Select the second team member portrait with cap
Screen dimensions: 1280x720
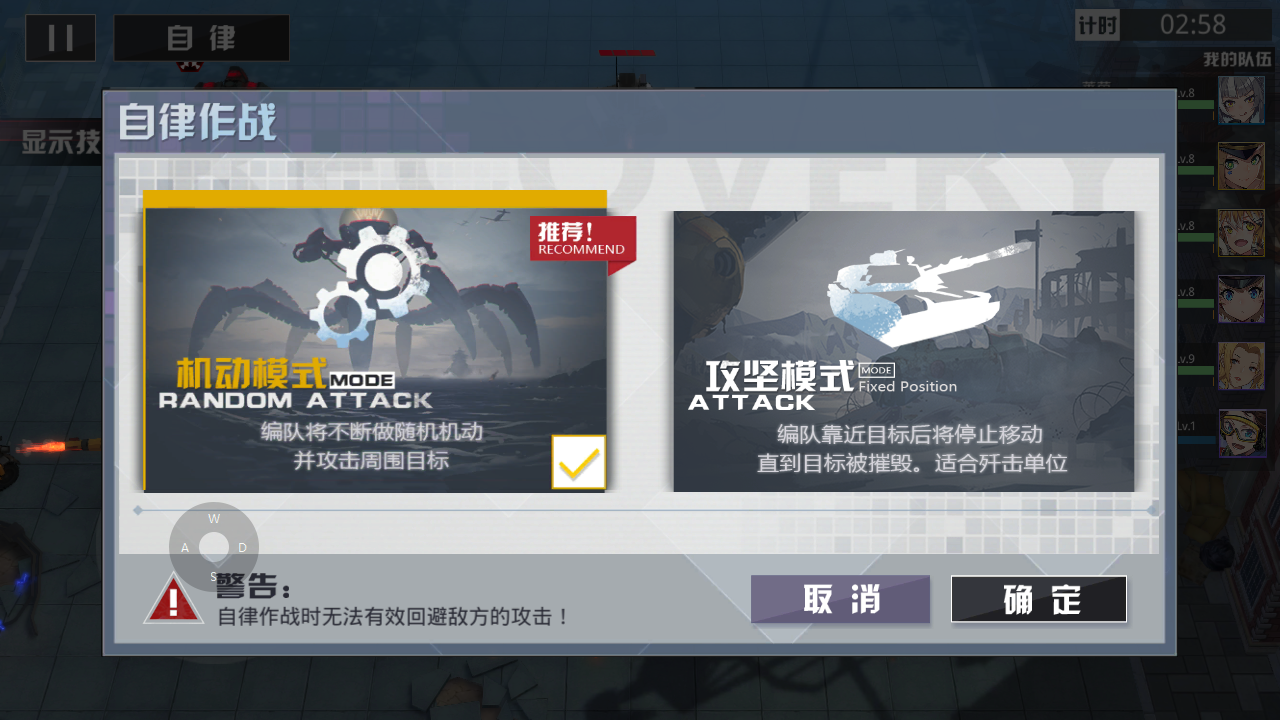1241,166
